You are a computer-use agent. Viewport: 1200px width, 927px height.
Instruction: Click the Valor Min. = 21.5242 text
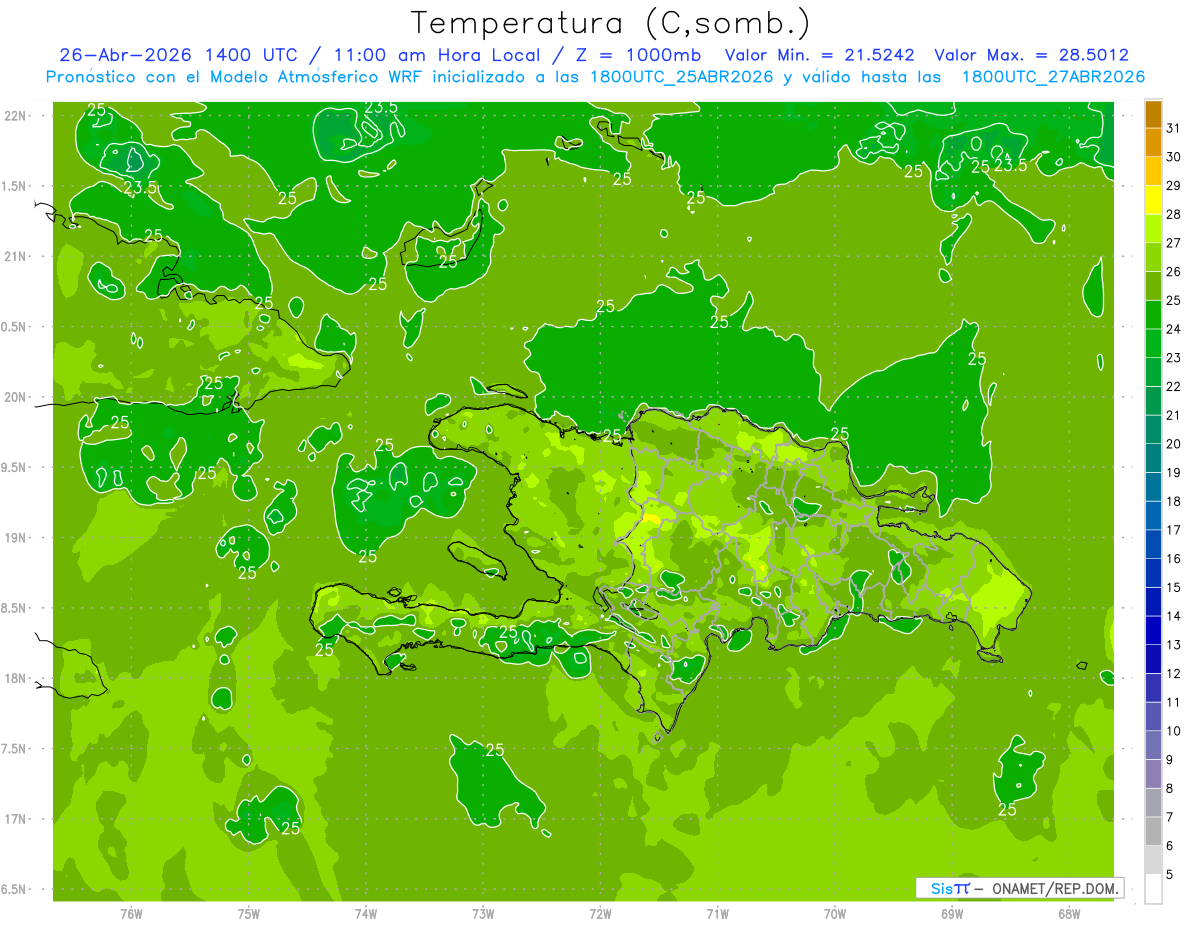tap(822, 55)
